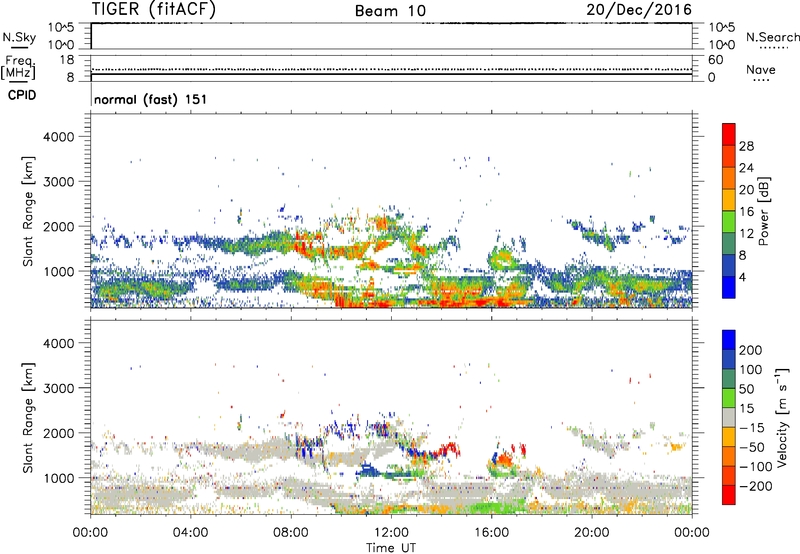
Task: Click the Nave legend label
Action: (x=761, y=69)
